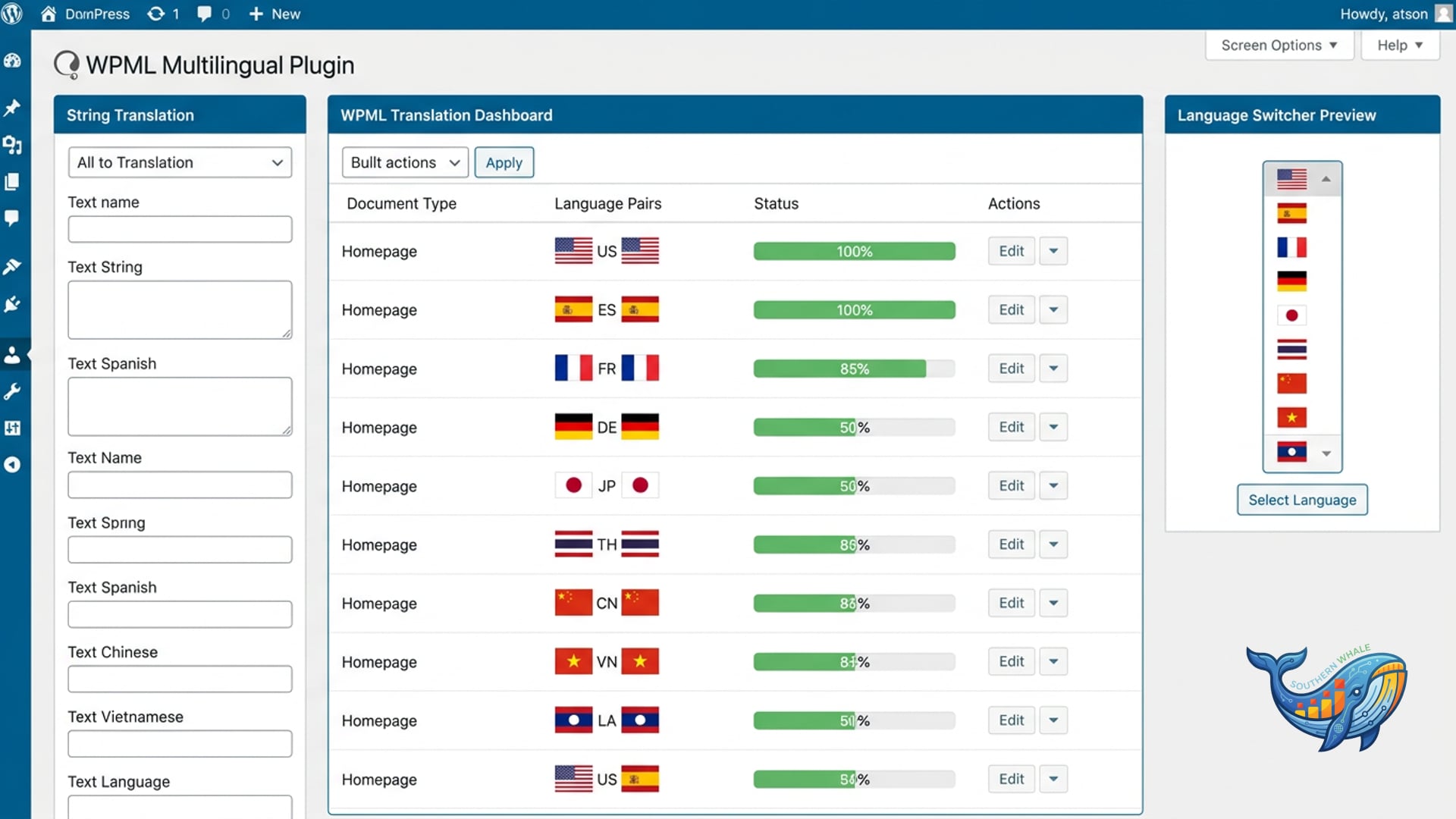Image resolution: width=1456 pixels, height=819 pixels.
Task: Open the user avatar next to Howdy, atson
Action: tap(1444, 14)
